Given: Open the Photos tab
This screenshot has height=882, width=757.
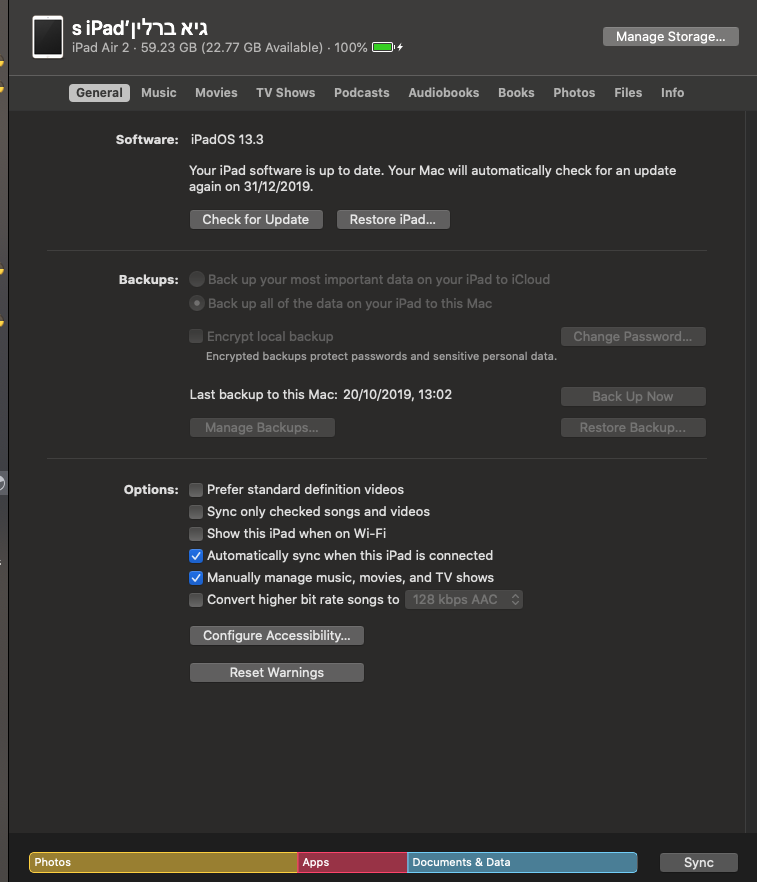Looking at the screenshot, I should (574, 93).
